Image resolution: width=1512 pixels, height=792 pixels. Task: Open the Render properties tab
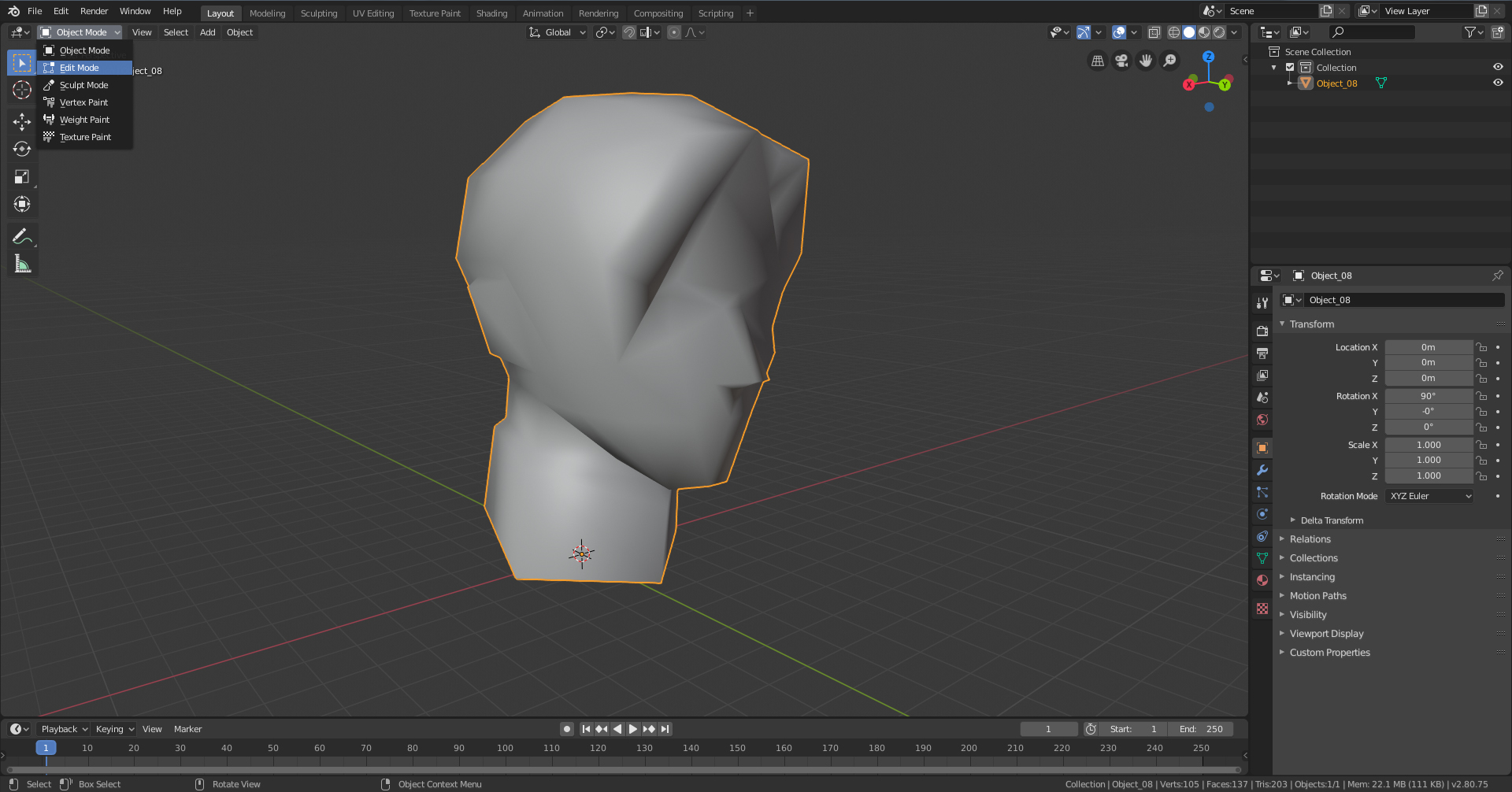pos(1262,331)
